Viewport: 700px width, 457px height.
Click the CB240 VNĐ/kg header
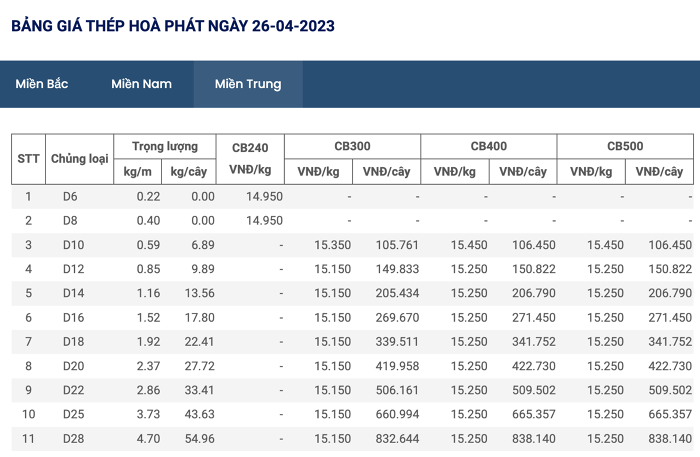tap(250, 159)
